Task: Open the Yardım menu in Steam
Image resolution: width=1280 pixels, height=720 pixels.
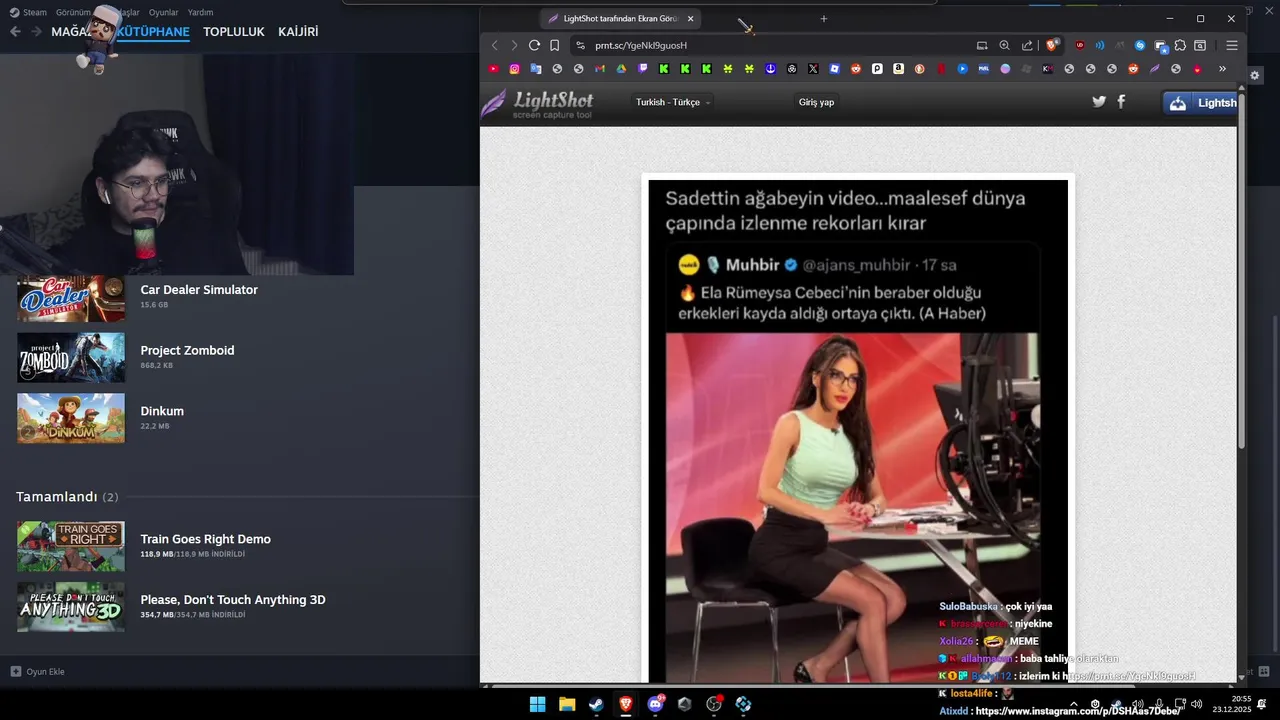Action: (x=201, y=12)
